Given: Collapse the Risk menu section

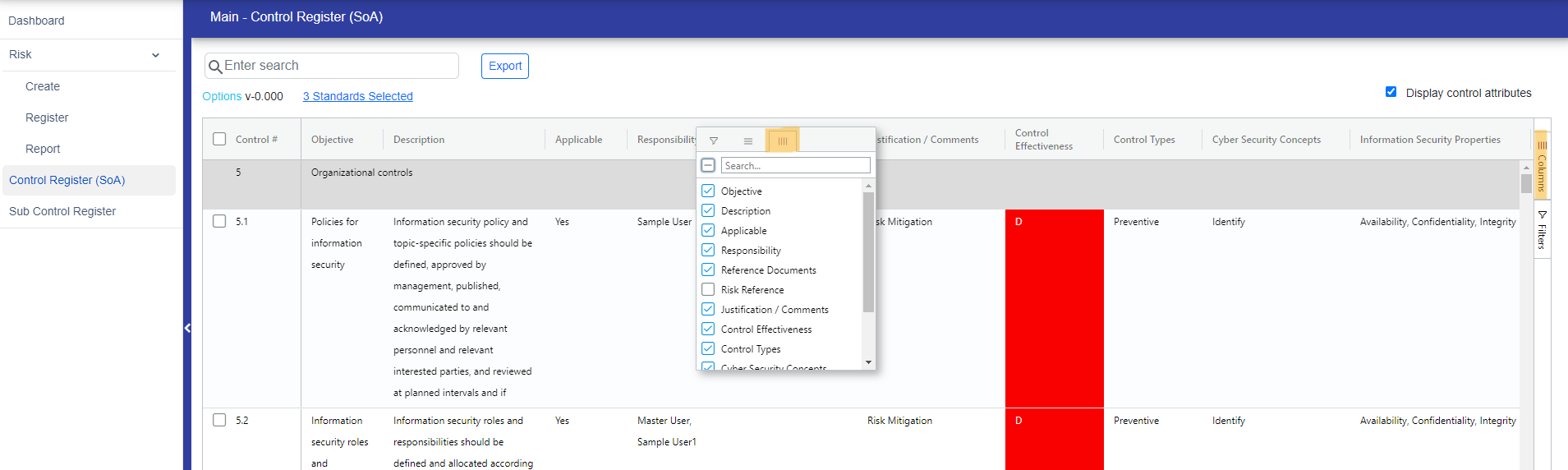Looking at the screenshot, I should coord(155,55).
